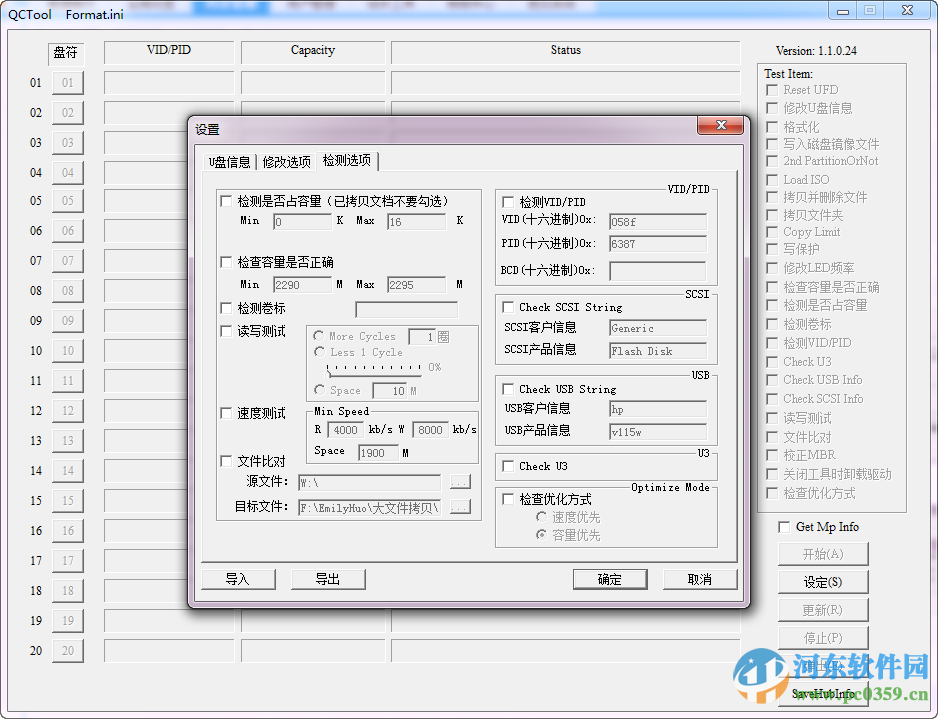The width and height of the screenshot is (938, 719).
Task: Open target file browse button
Action: (x=460, y=507)
